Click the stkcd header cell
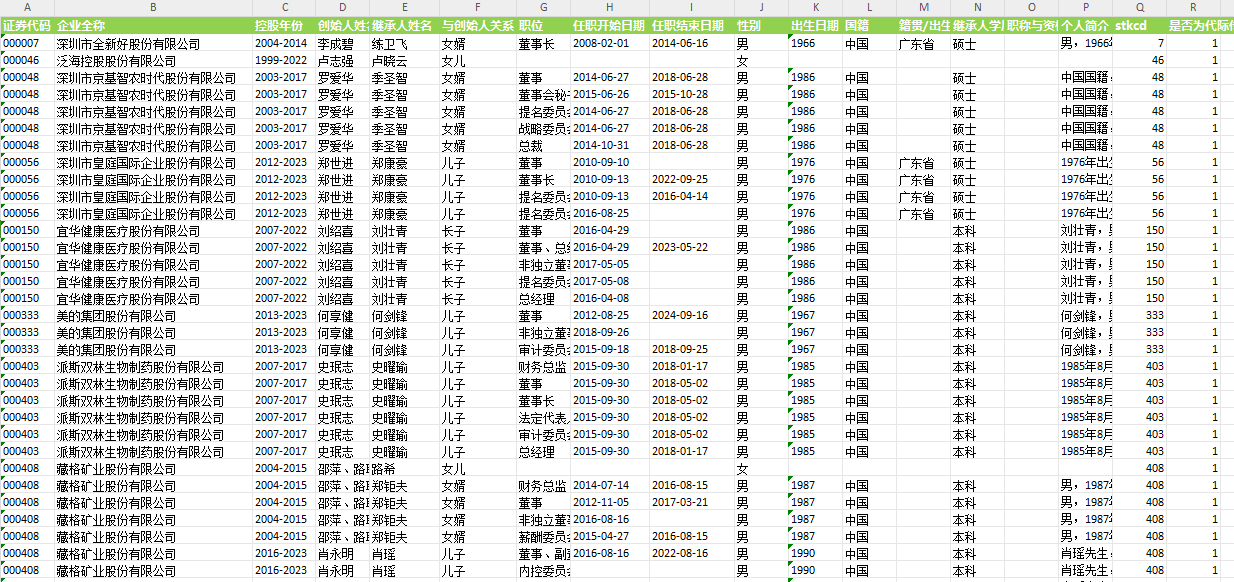Screen dimensions: 1234x582 click(x=1140, y=24)
